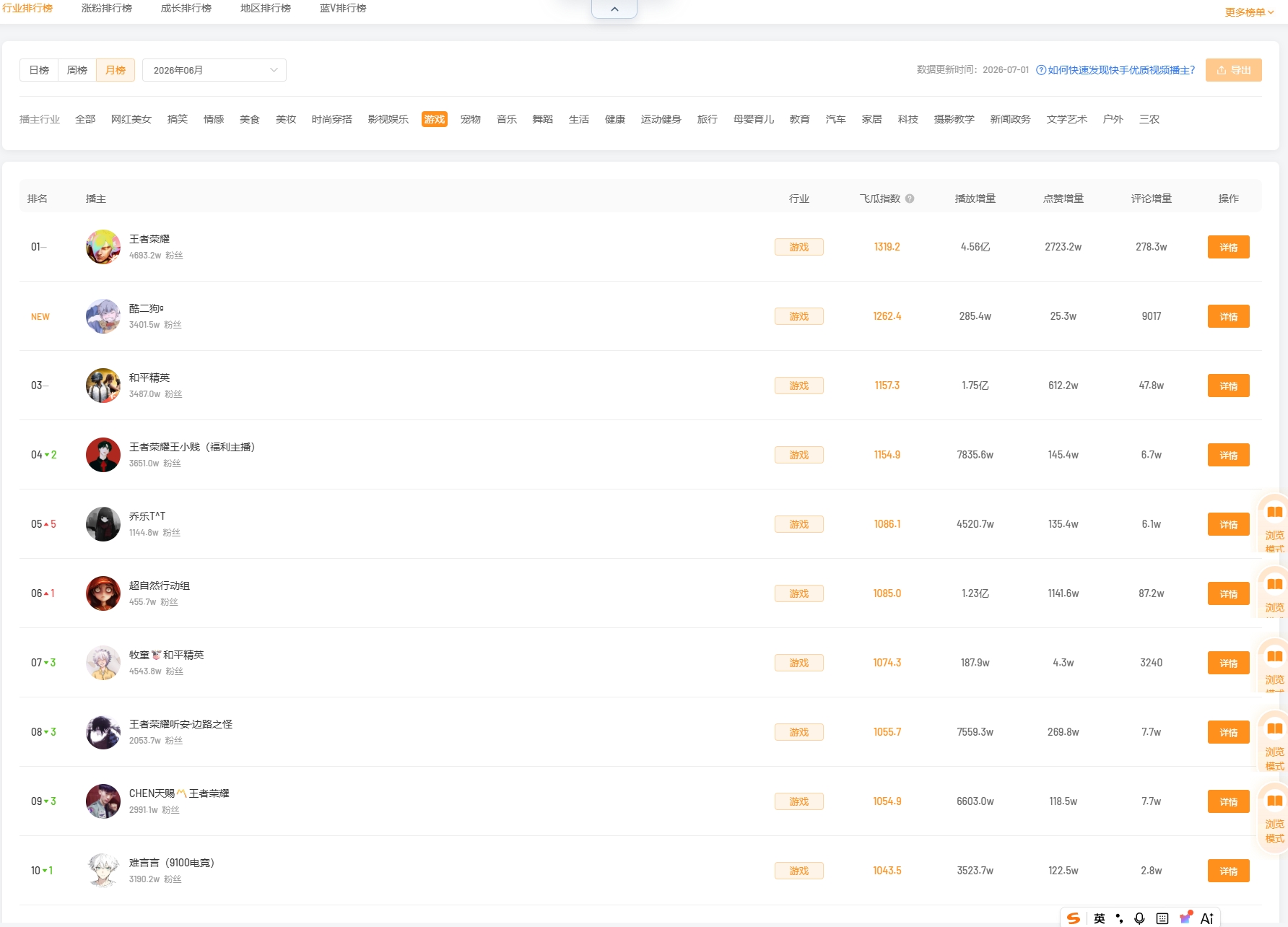Filter by 科技 industry
Image resolution: width=1288 pixels, height=927 pixels.
(908, 119)
